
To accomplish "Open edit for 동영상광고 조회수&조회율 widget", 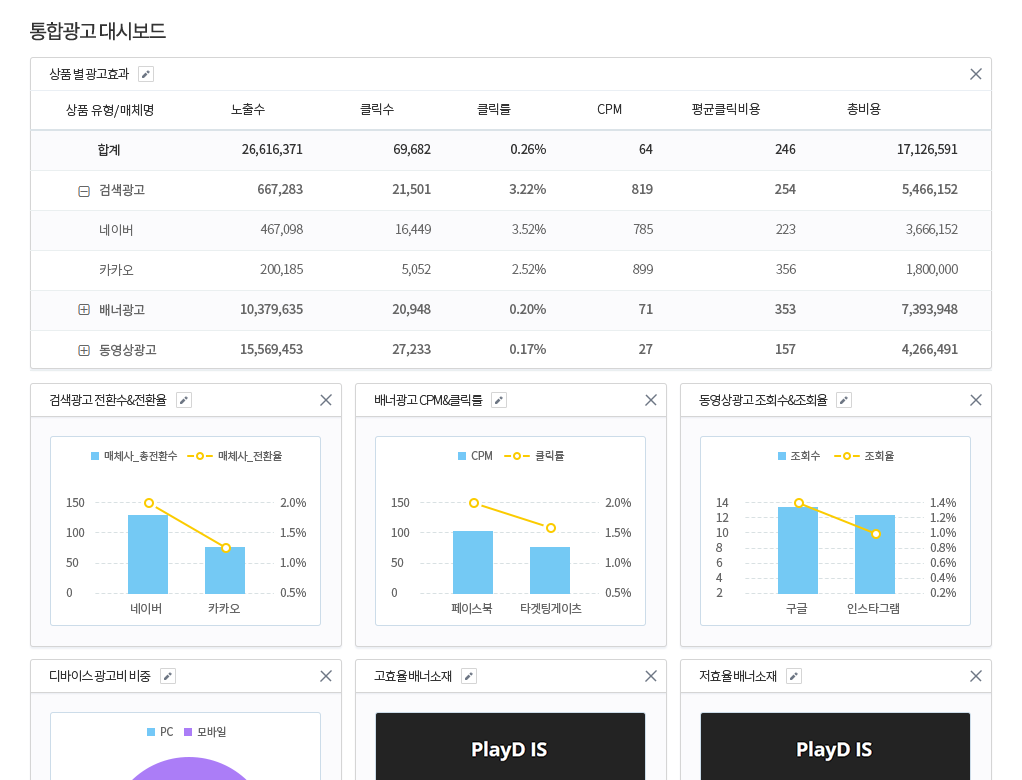I will 844,400.
